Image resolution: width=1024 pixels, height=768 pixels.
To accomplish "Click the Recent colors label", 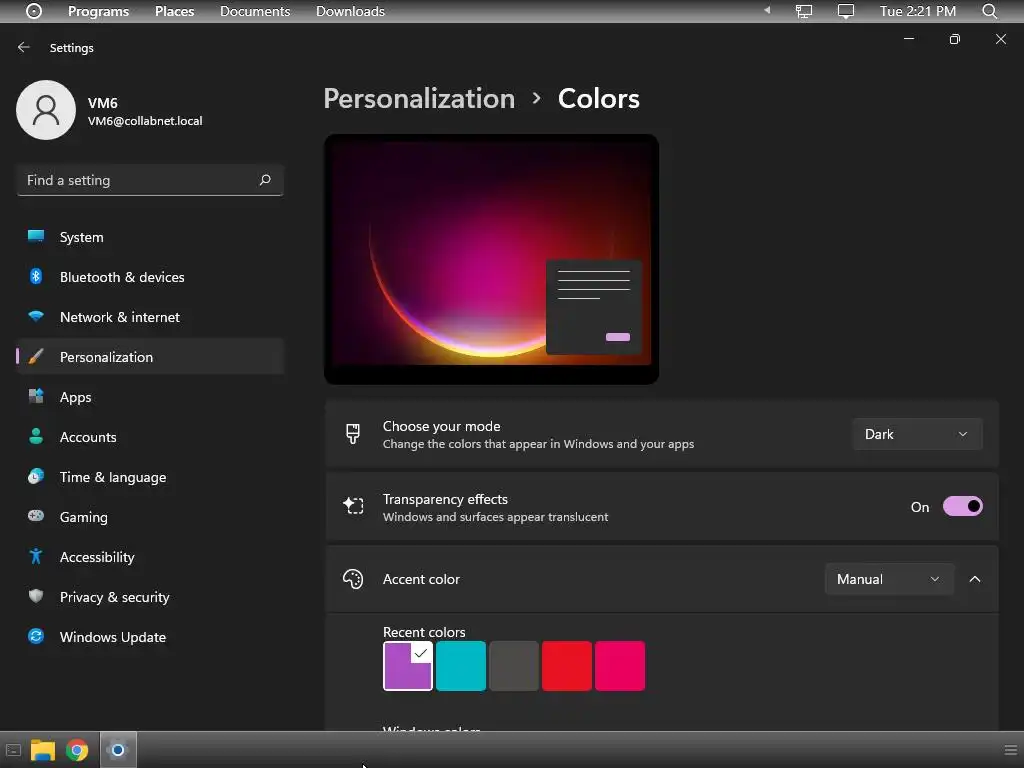I will coord(424,632).
